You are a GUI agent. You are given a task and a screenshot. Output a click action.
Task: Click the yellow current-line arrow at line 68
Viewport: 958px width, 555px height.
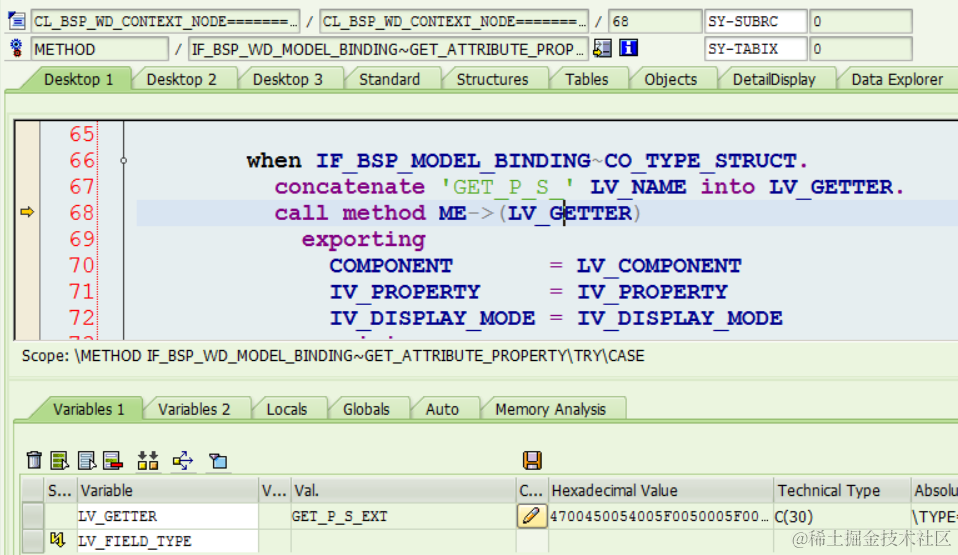click(27, 212)
